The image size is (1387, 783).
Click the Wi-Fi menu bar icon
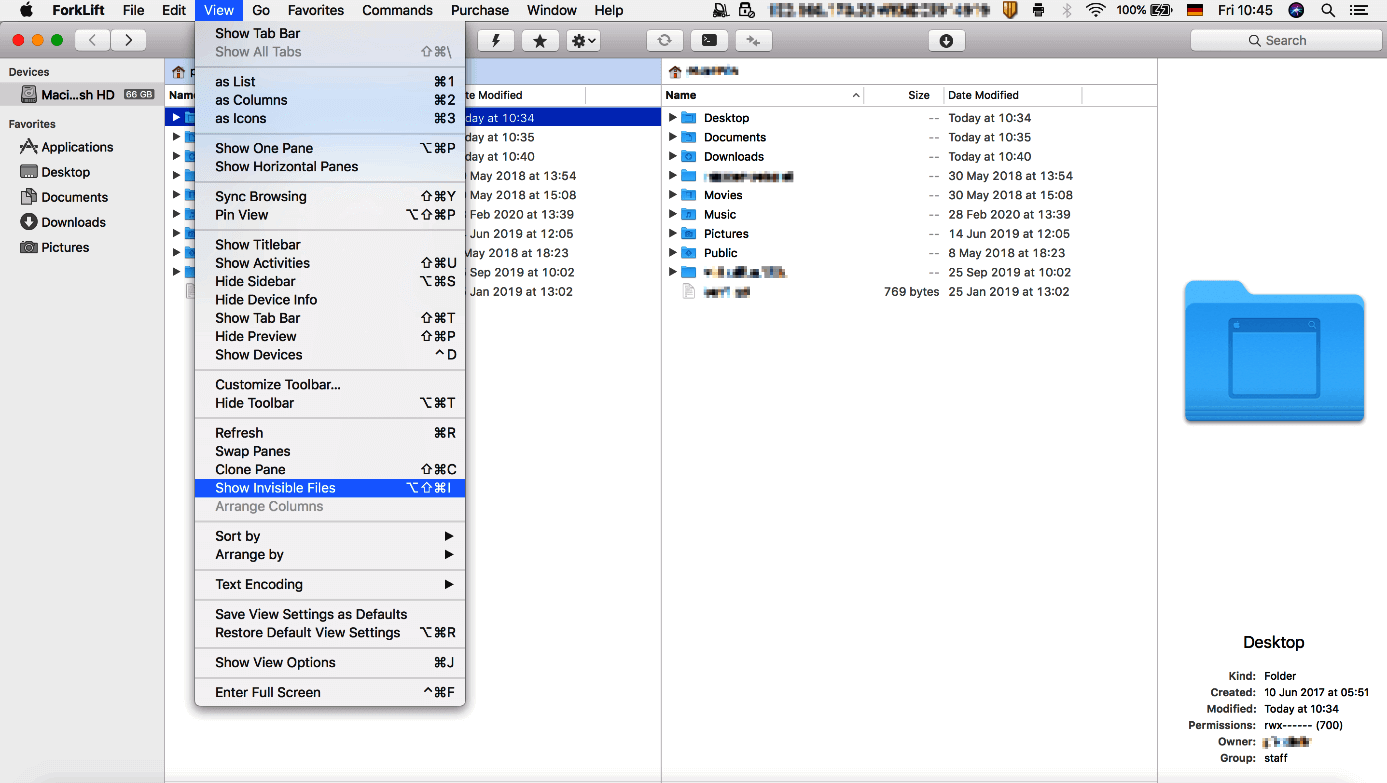[1096, 10]
